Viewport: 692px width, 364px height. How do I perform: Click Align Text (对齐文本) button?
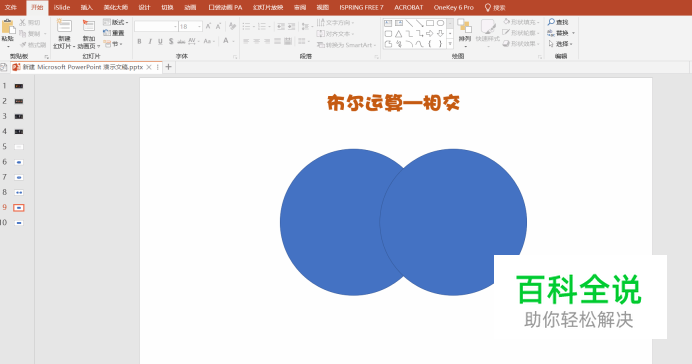pos(335,34)
